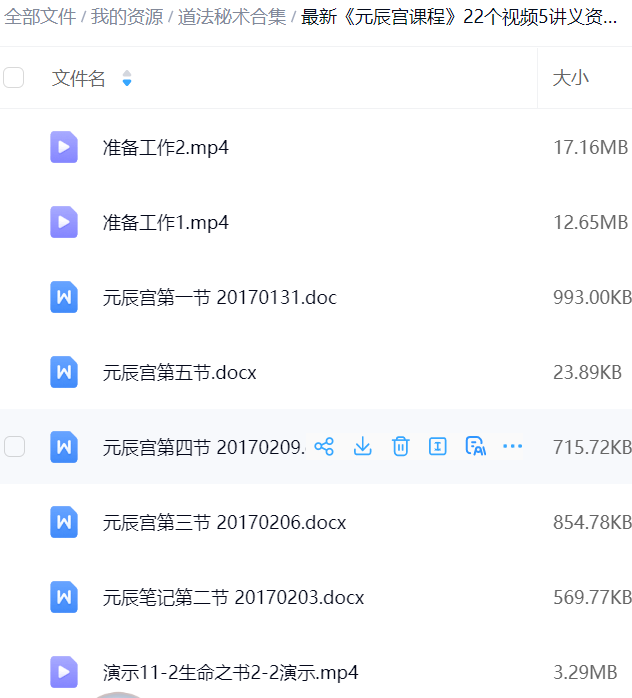Go to 全部文件 in the breadcrumb
The width and height of the screenshot is (632, 698).
coord(40,17)
